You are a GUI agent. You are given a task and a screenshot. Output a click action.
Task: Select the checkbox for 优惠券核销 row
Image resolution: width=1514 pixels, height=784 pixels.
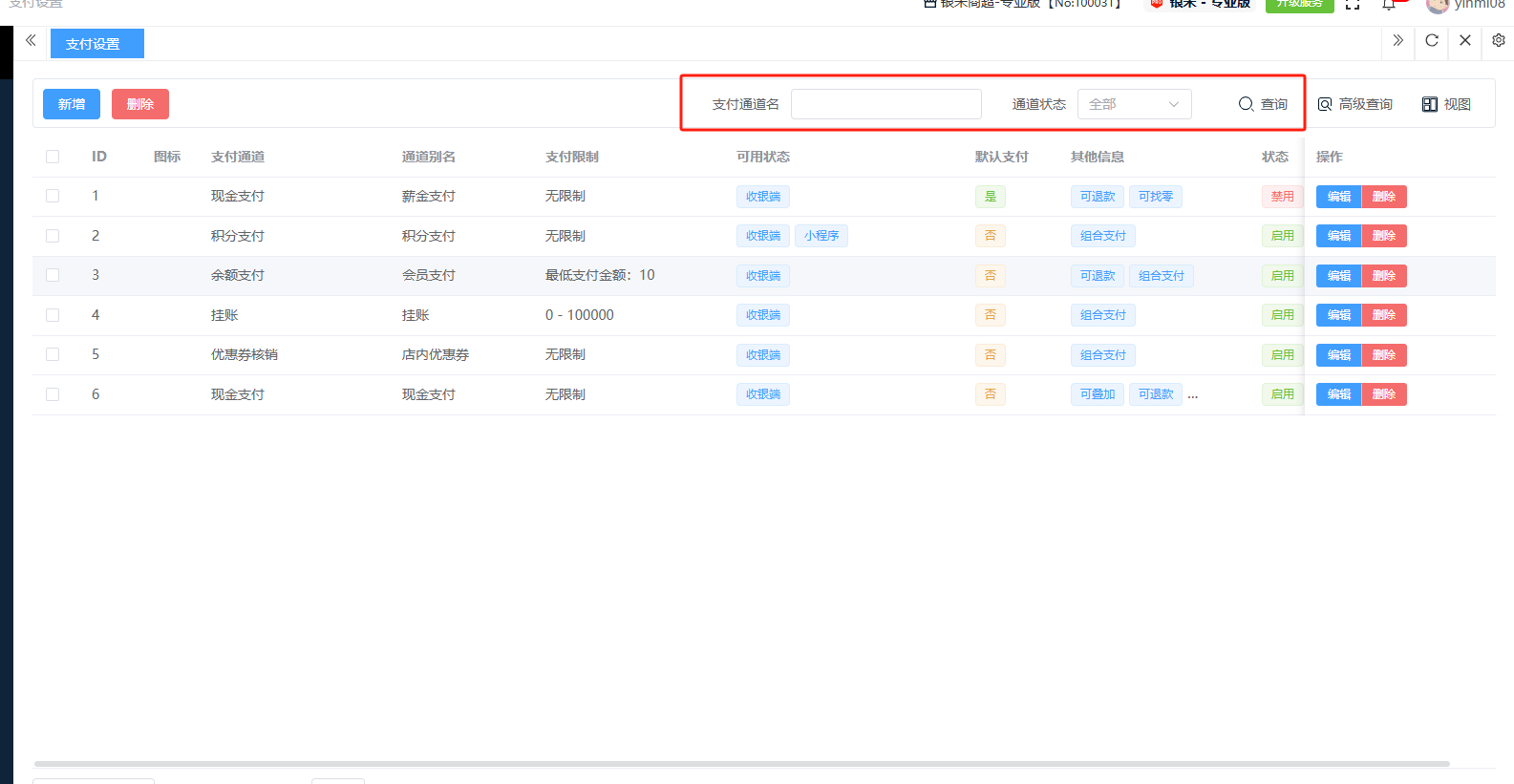click(53, 354)
